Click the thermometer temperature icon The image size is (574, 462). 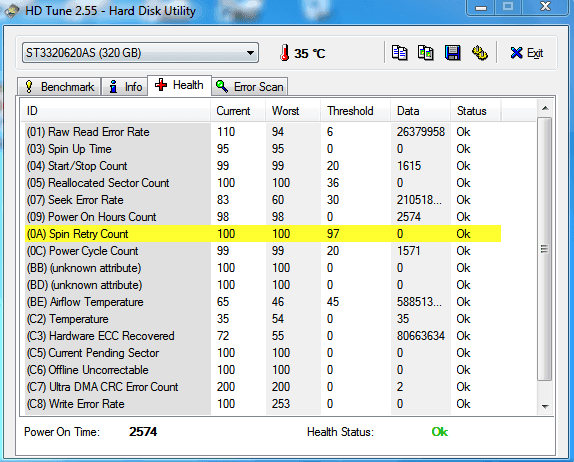coord(284,53)
